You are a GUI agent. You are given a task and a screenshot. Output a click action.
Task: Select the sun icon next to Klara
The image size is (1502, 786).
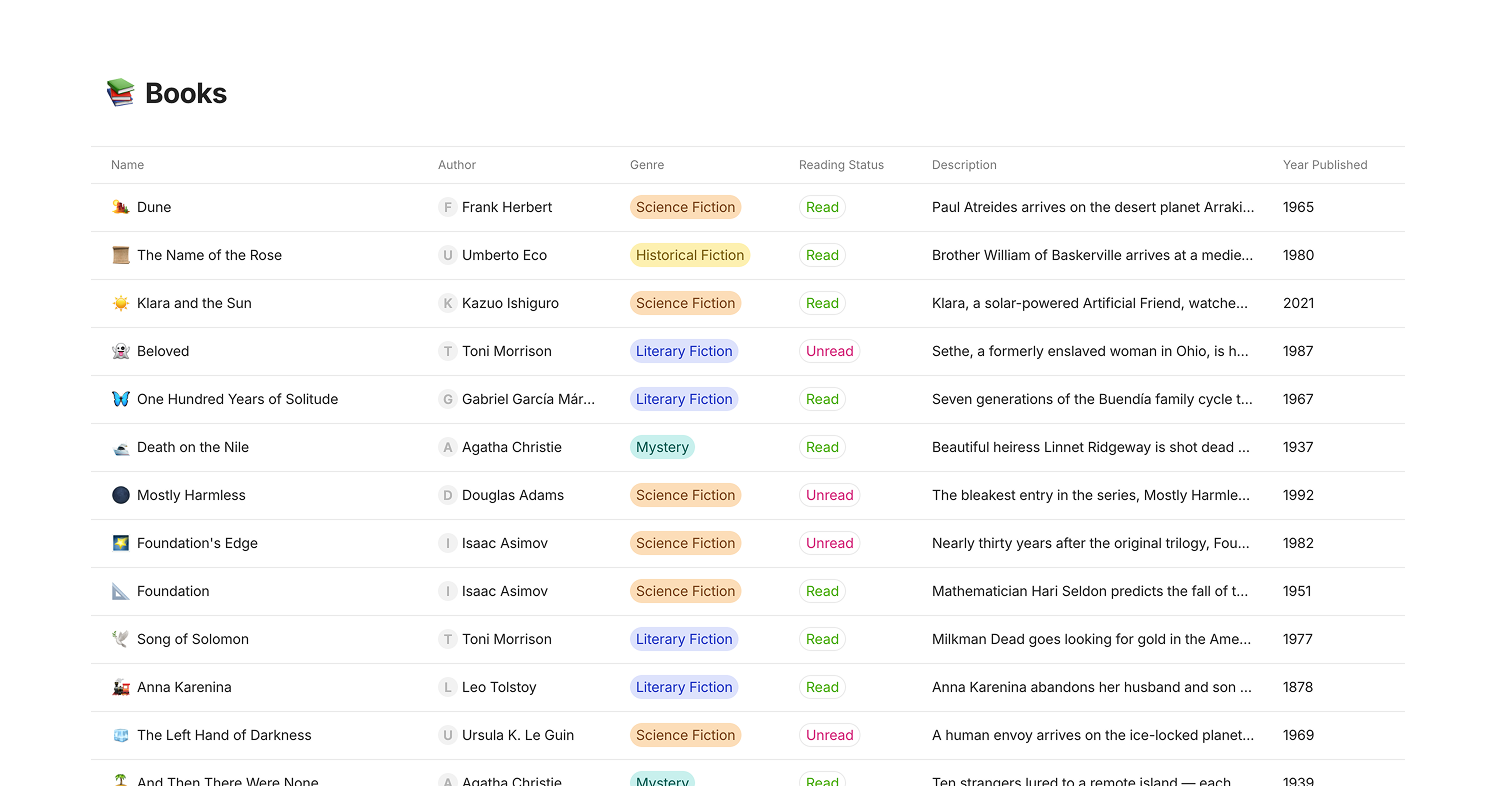[121, 303]
